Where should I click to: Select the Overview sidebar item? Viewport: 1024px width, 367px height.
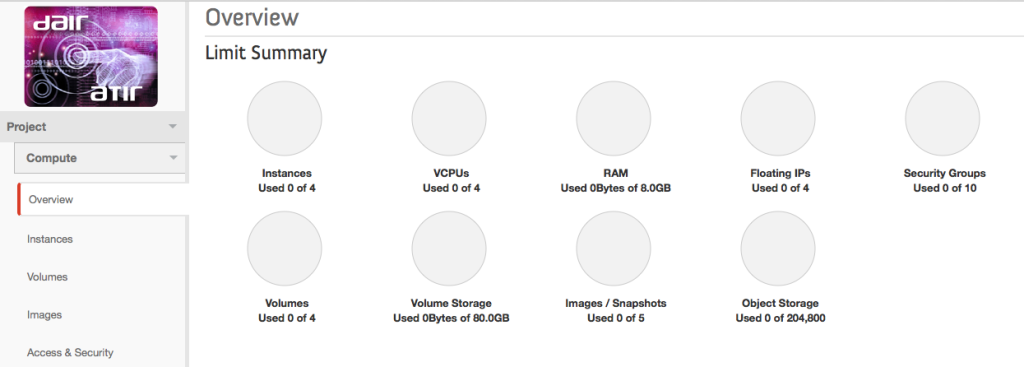tap(102, 199)
